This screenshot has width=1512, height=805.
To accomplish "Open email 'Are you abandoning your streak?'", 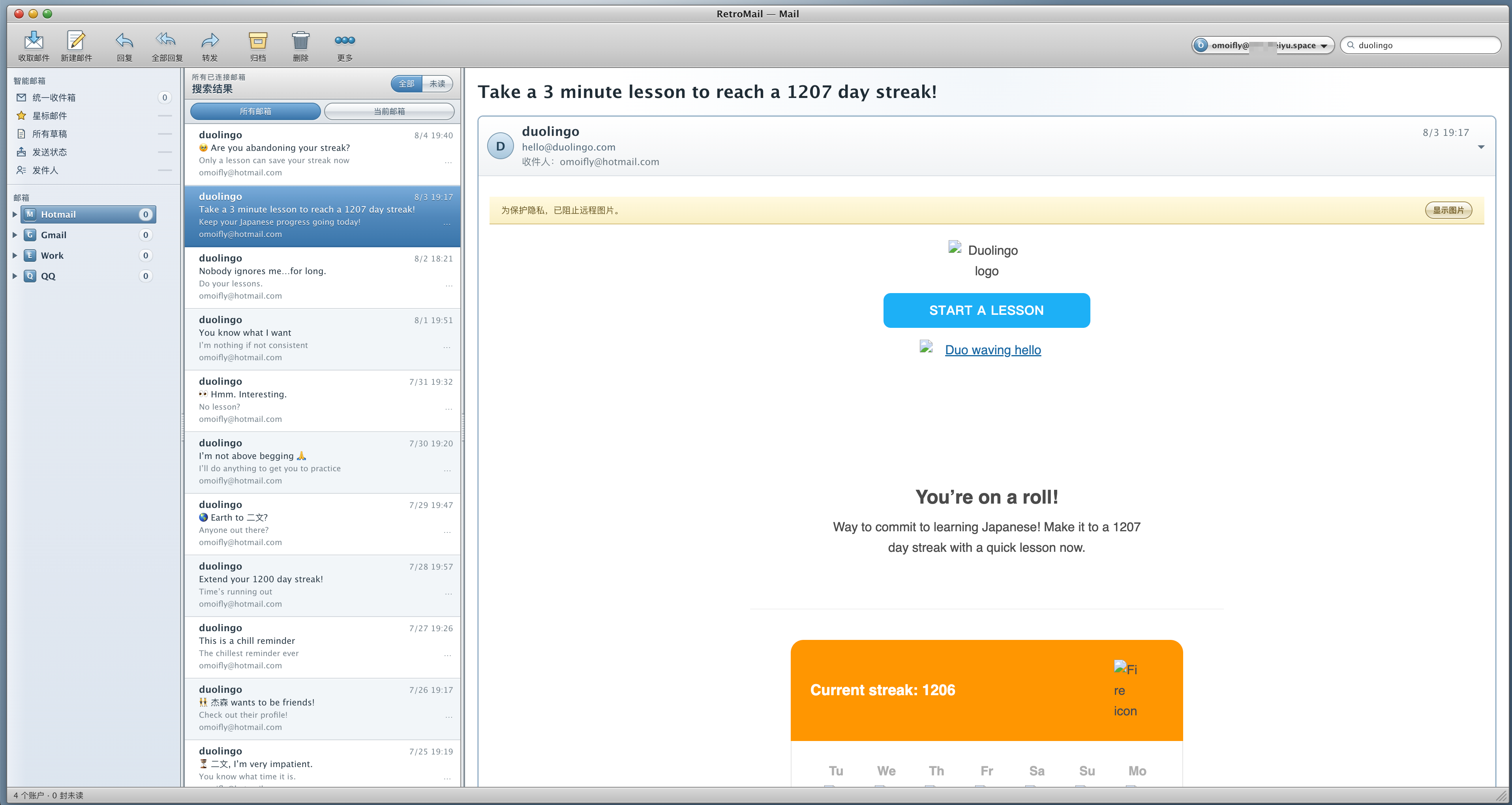I will tap(322, 154).
